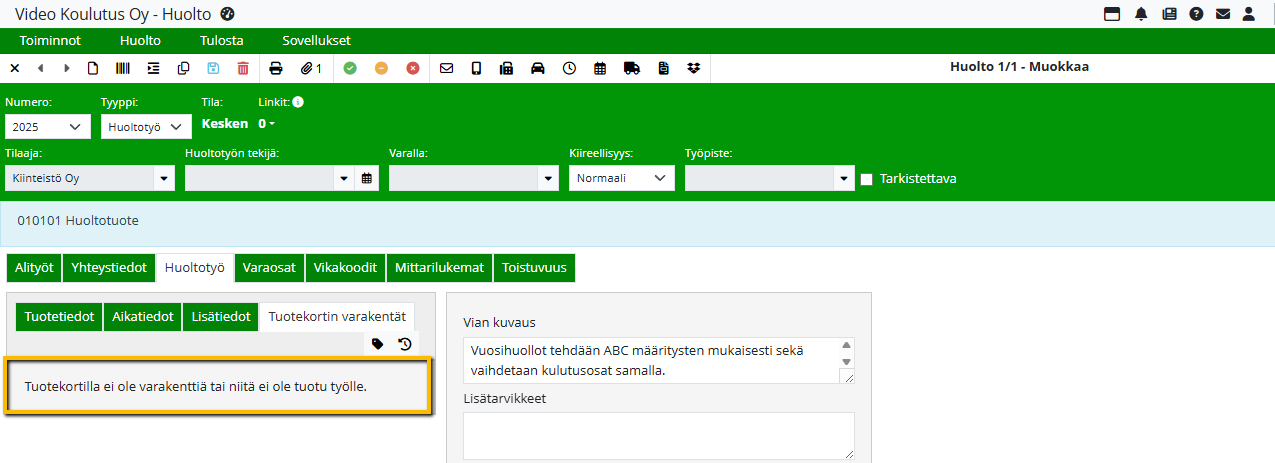Click the truck delivery icon
The width and height of the screenshot is (1275, 463).
pos(631,68)
